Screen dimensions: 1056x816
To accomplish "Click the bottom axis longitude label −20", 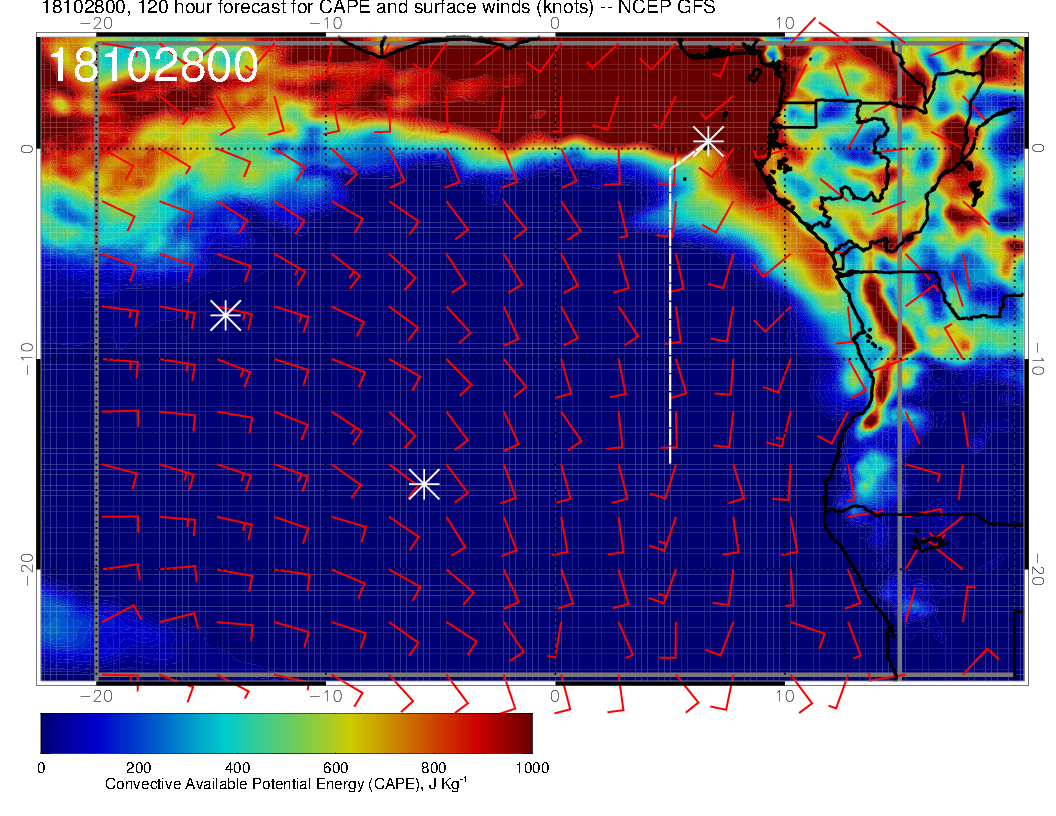I will coord(96,696).
